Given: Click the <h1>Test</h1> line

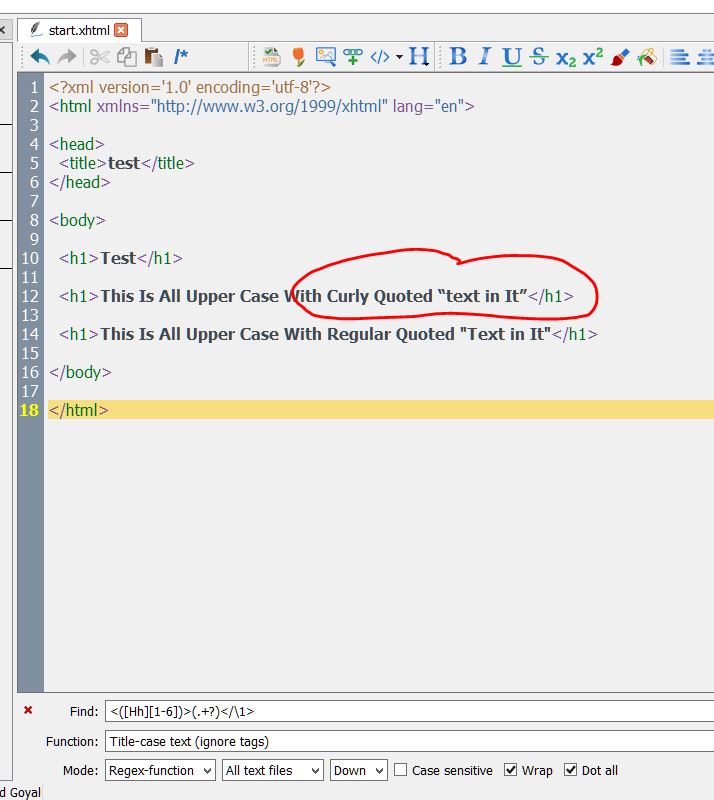Looking at the screenshot, I should coord(120,258).
